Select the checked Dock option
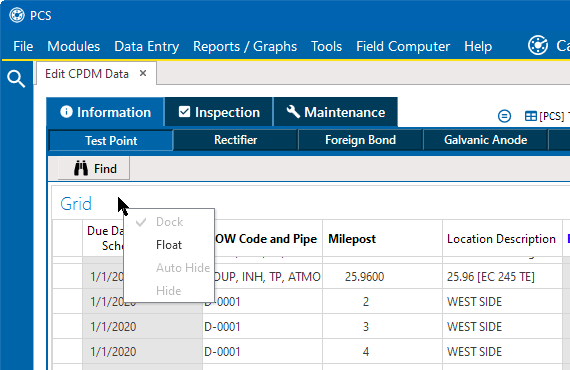The image size is (570, 370). coord(169,222)
